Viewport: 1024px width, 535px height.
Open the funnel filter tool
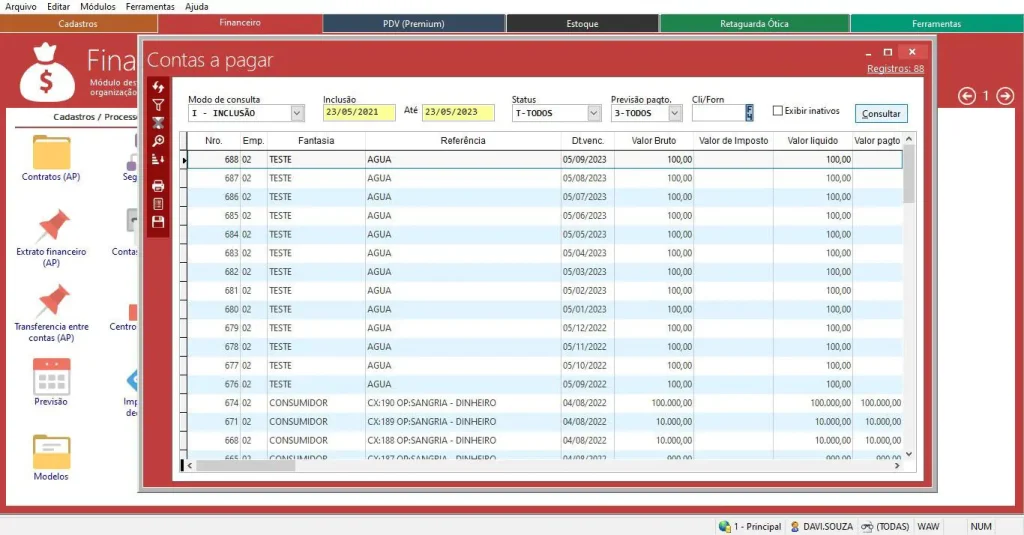pyautogui.click(x=158, y=105)
